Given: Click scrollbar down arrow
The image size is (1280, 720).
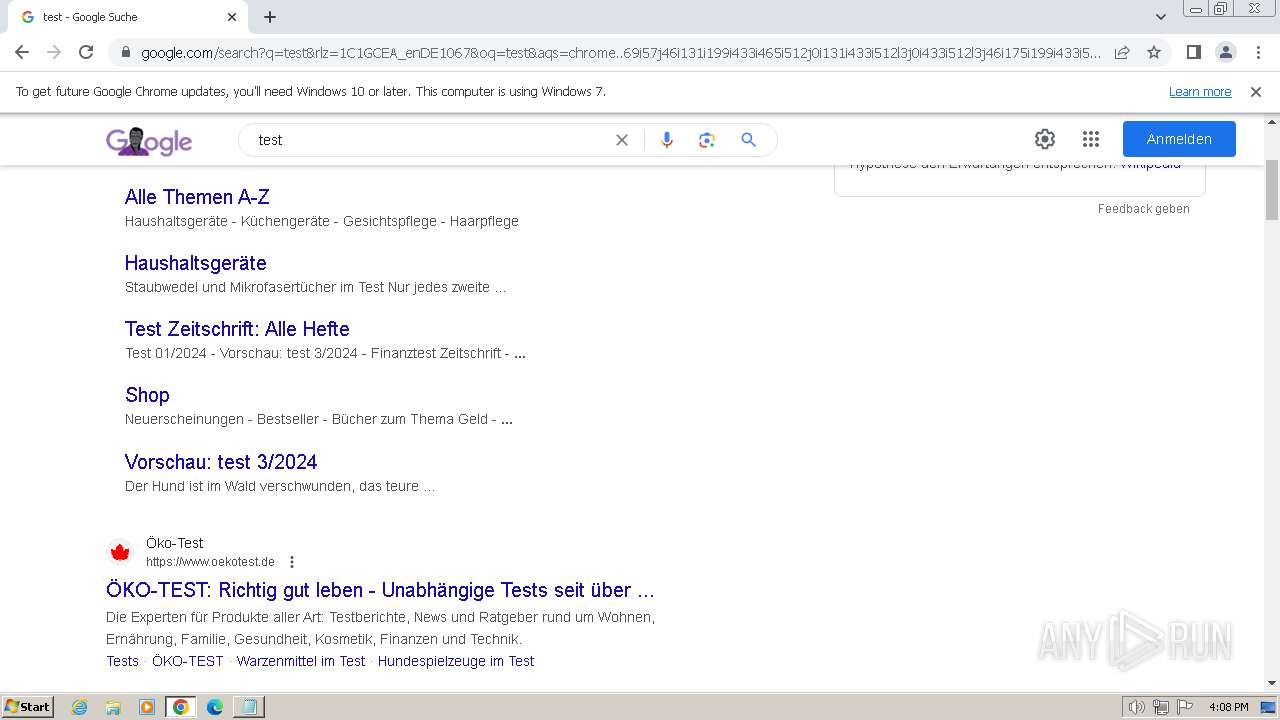Looking at the screenshot, I should pyautogui.click(x=1272, y=684).
